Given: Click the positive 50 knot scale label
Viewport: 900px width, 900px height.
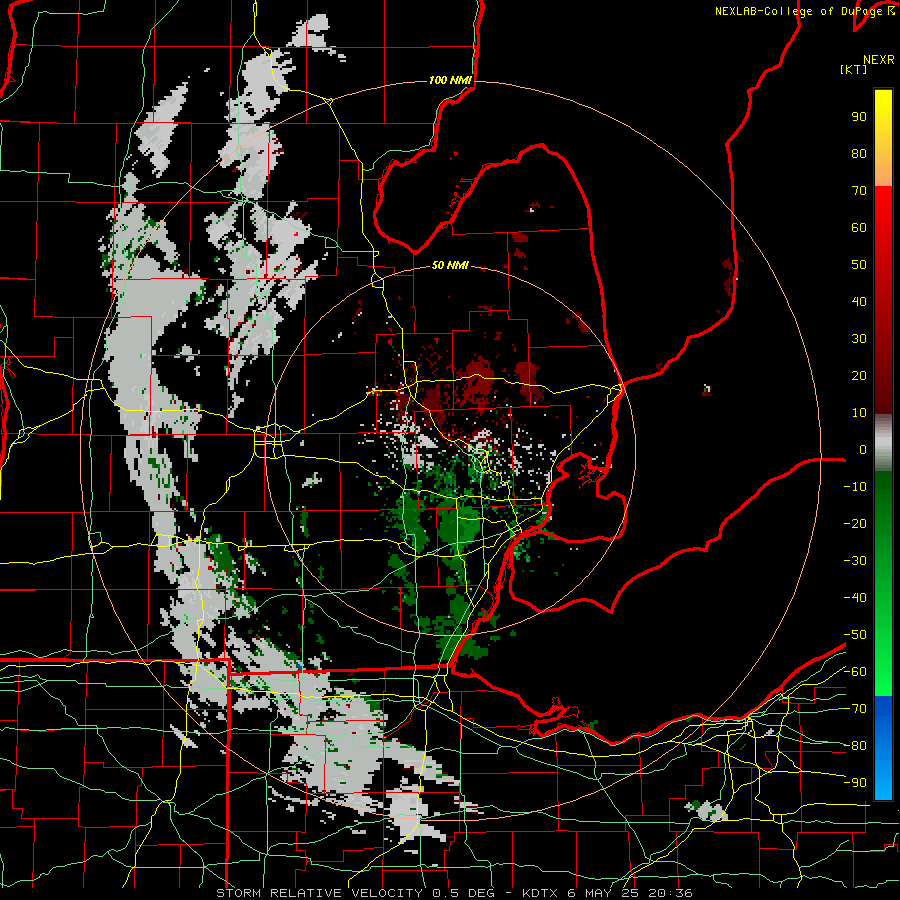Looking at the screenshot, I should click(859, 265).
